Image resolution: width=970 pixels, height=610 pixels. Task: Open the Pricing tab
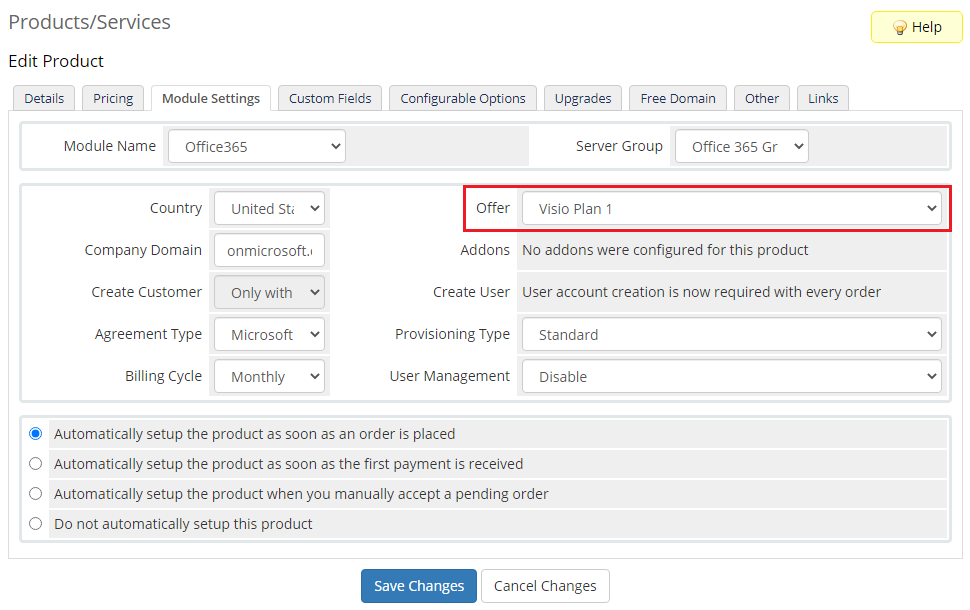113,98
